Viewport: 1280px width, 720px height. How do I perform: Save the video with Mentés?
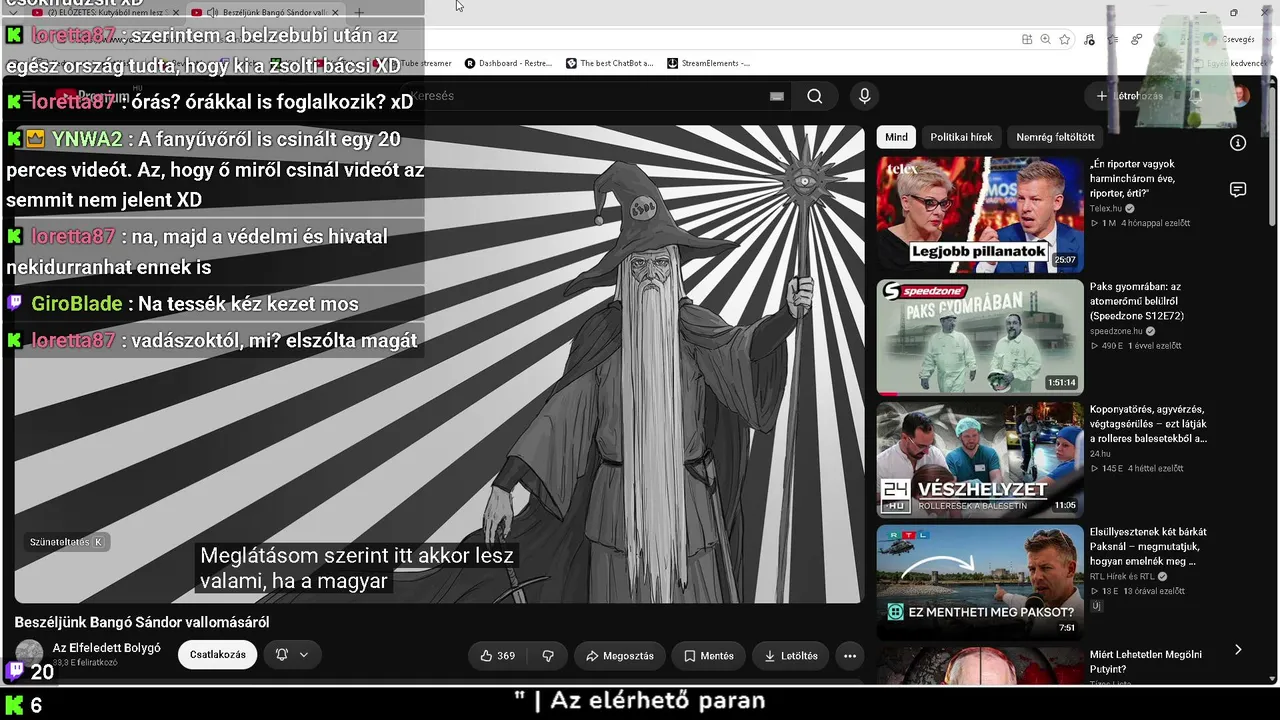[709, 656]
